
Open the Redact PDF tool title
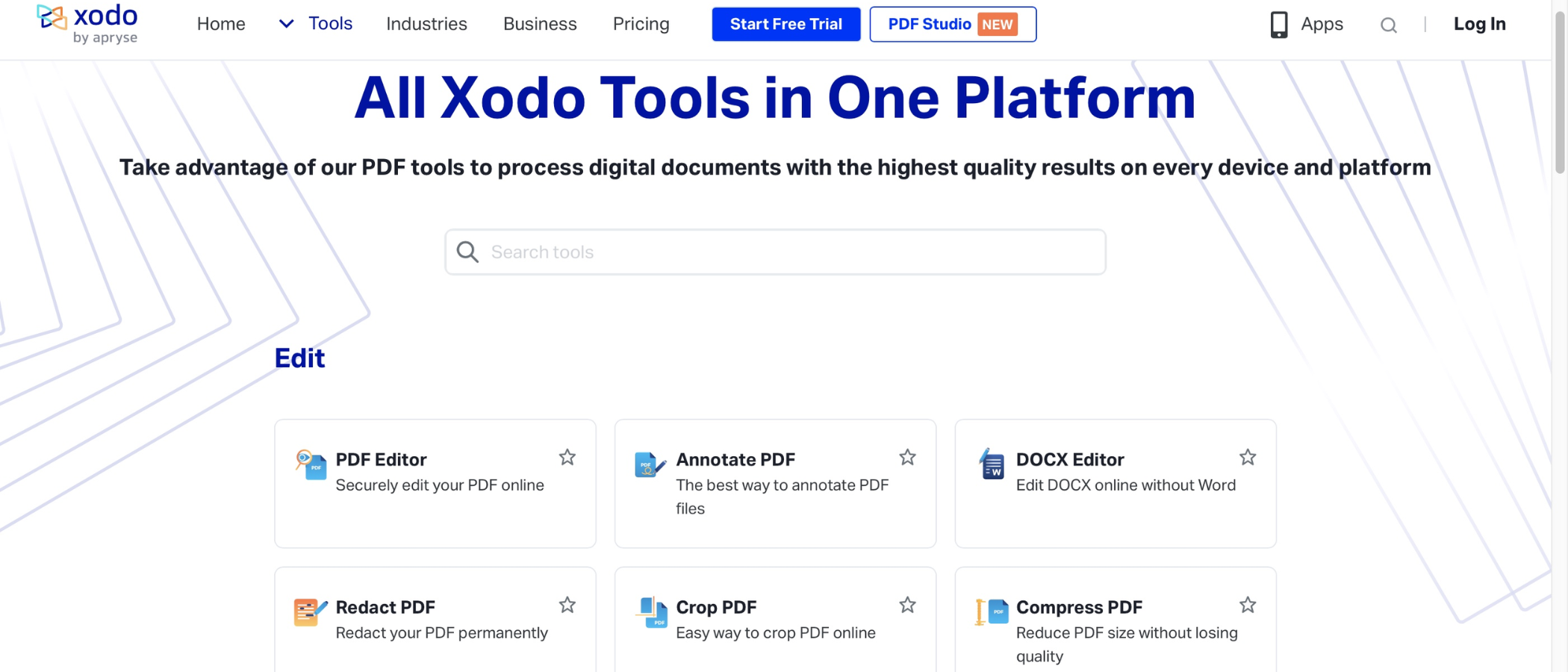385,607
